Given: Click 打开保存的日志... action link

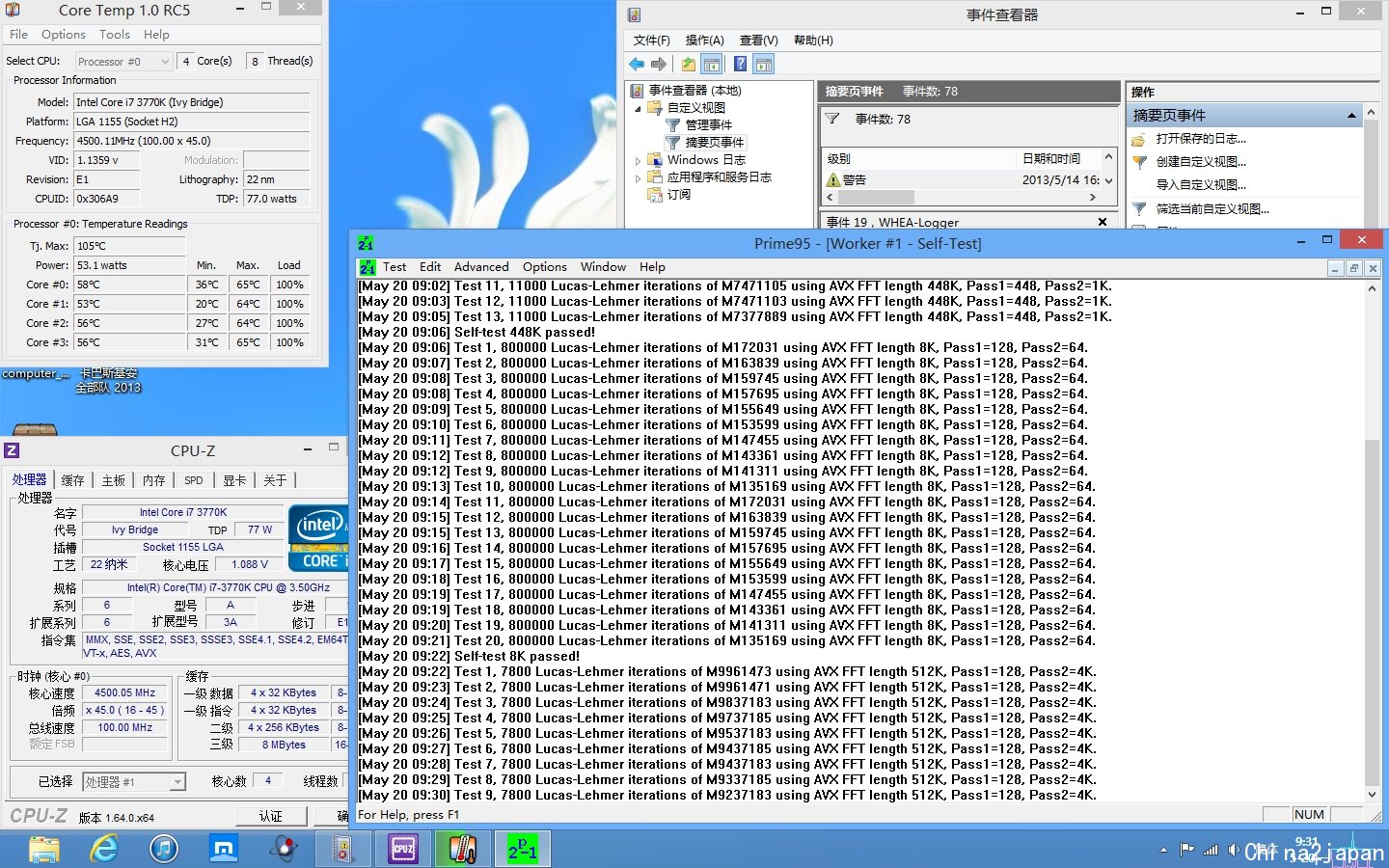Looking at the screenshot, I should (1201, 139).
